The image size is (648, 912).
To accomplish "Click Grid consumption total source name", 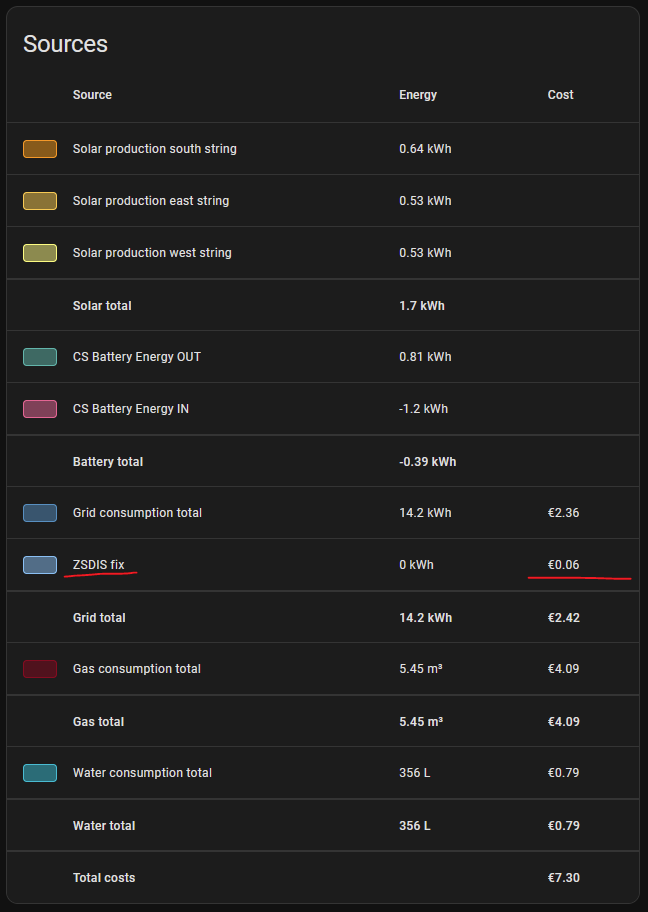I will pos(137,513).
